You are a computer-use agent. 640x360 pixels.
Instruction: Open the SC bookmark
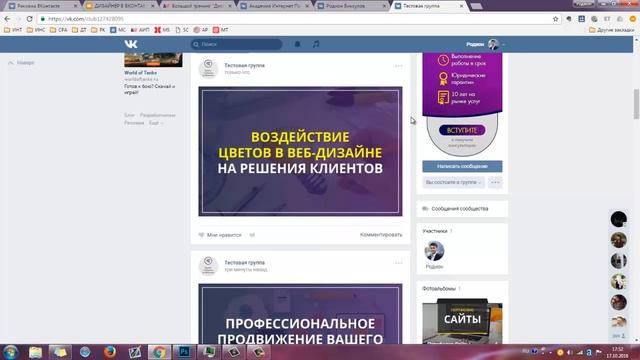[x=182, y=30]
